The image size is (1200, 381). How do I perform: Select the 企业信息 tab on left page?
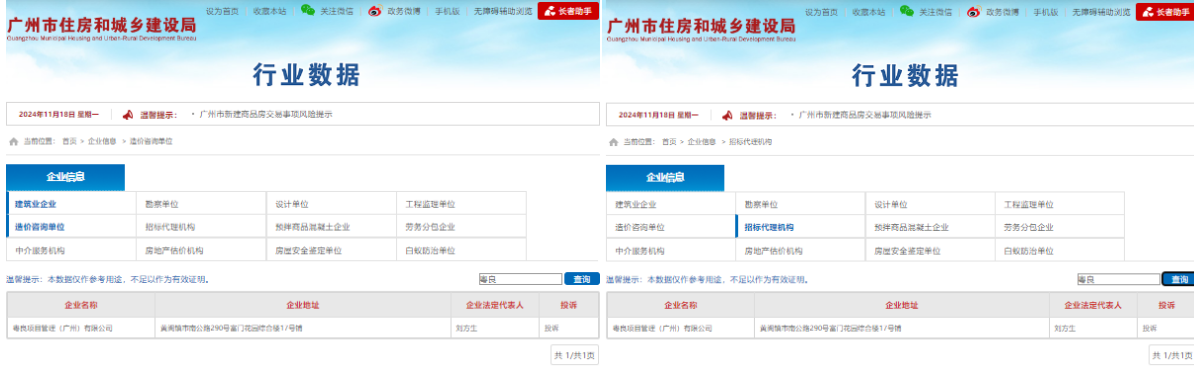(65, 177)
